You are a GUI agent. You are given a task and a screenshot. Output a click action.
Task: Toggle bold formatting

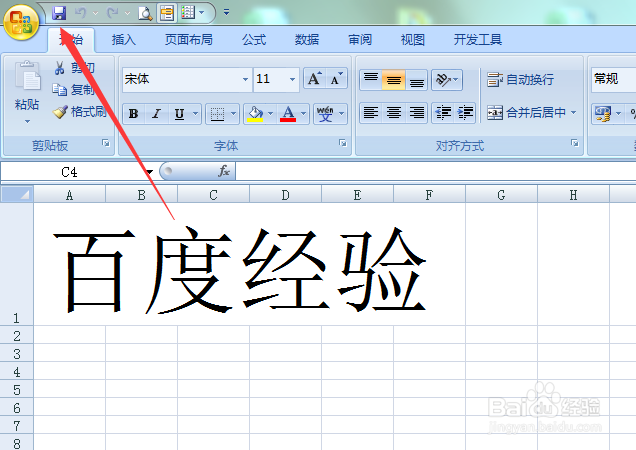coord(133,114)
